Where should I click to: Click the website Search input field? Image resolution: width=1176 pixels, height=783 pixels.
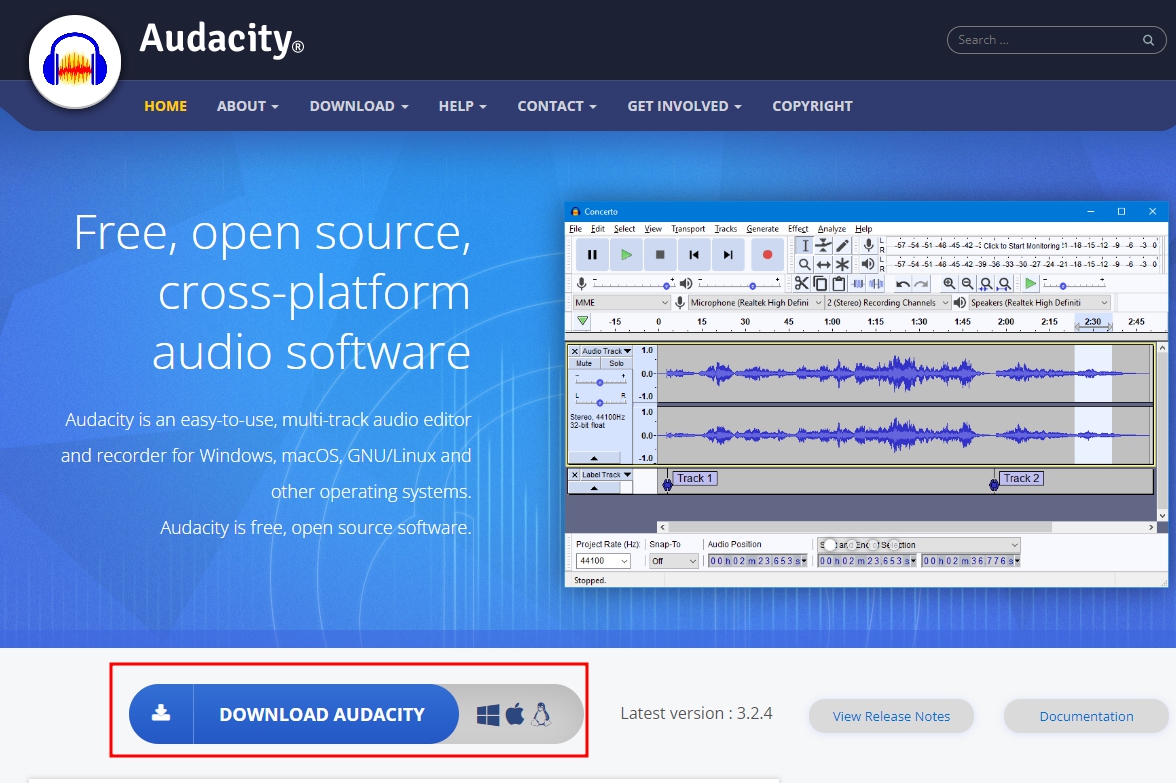(1057, 40)
